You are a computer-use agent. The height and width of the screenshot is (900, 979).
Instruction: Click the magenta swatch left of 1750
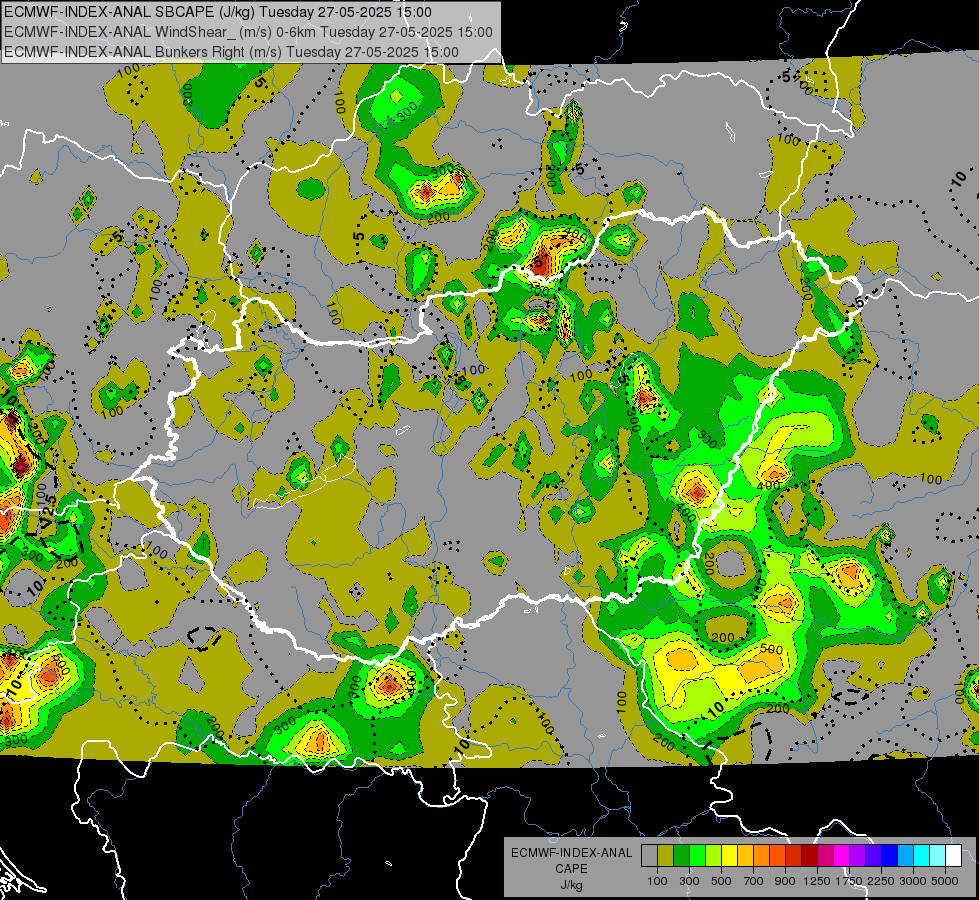click(842, 856)
